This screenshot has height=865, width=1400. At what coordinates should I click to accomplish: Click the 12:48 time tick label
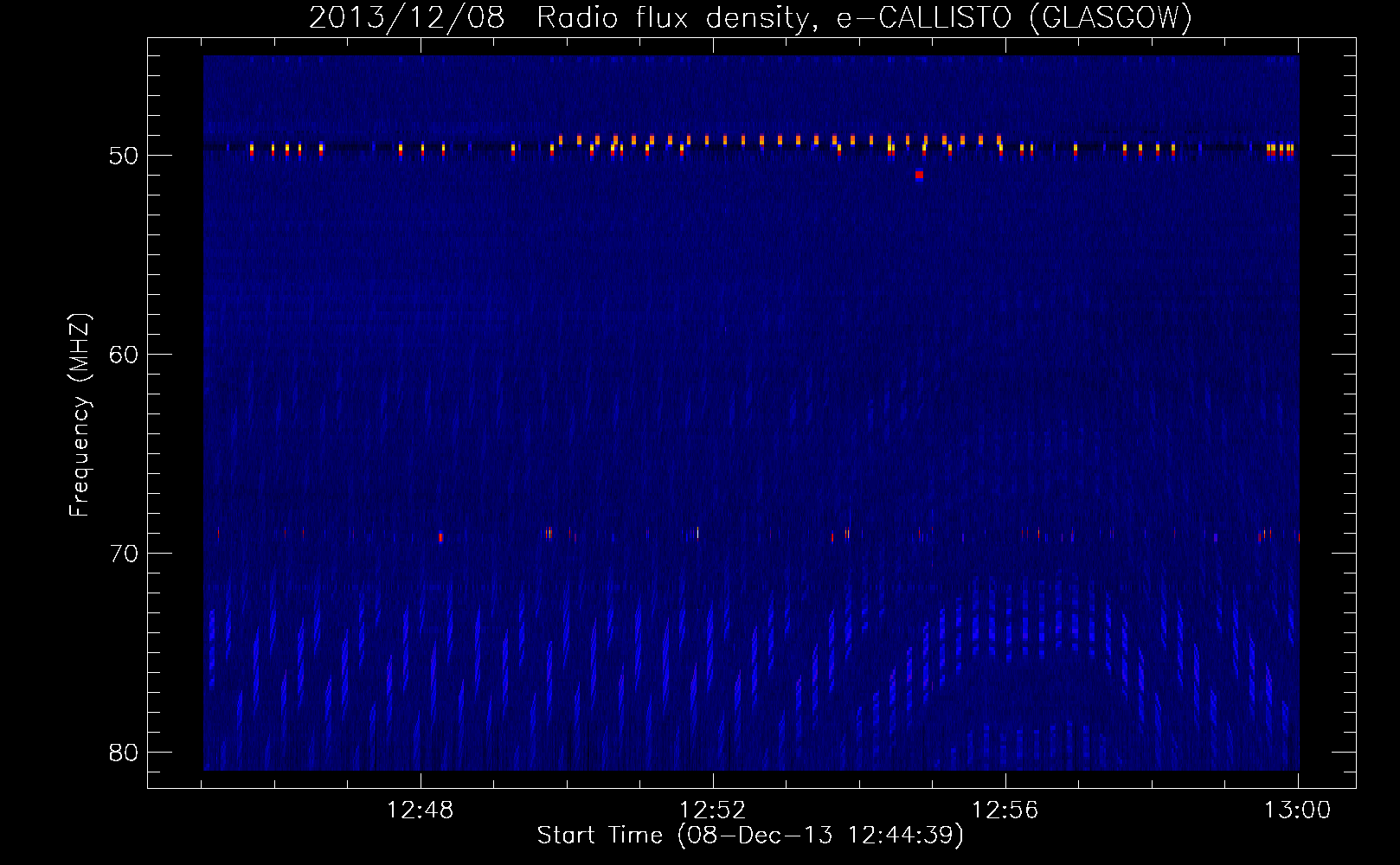pyautogui.click(x=420, y=811)
